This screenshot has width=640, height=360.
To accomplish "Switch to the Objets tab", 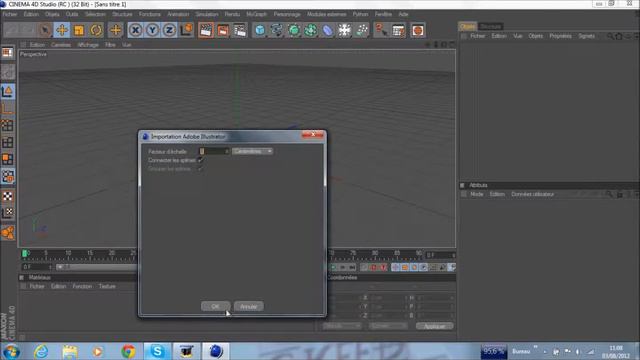I will [x=468, y=26].
